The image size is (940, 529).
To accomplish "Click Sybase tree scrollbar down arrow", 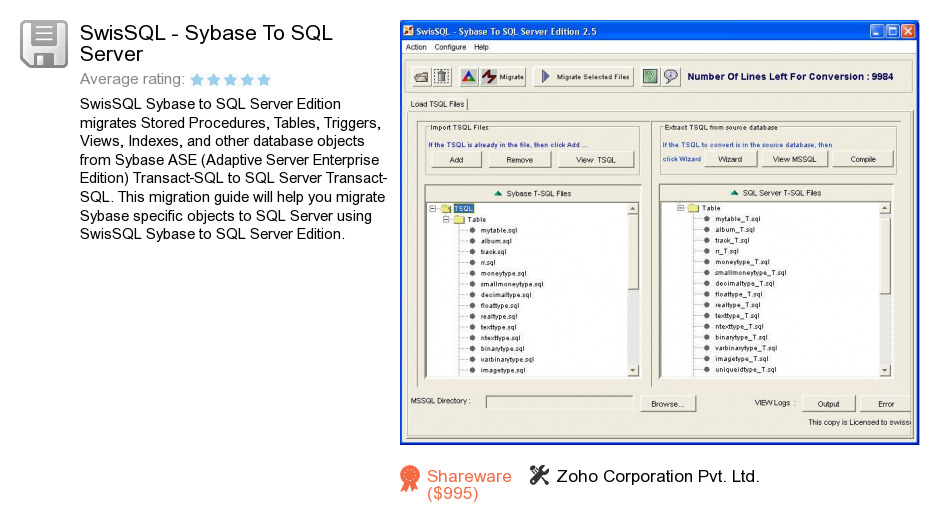I will click(x=632, y=371).
